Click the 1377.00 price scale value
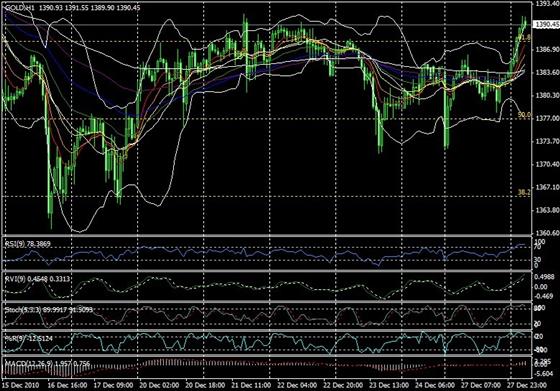This screenshot has height=391, width=560. coord(547,119)
